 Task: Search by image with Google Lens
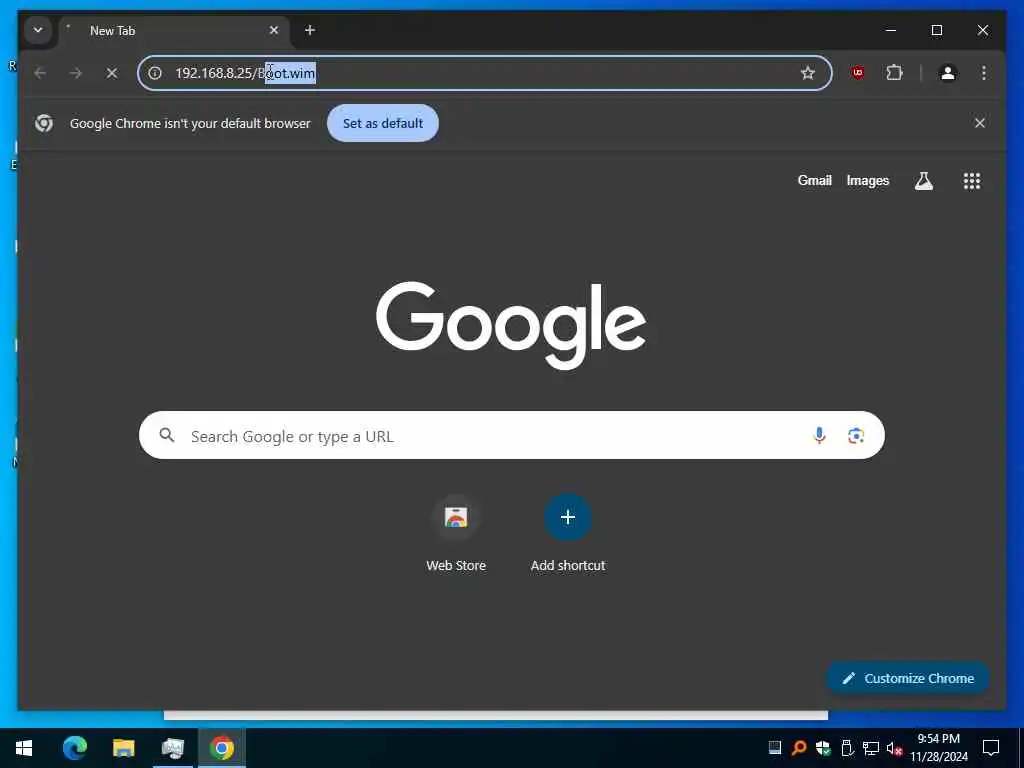[x=856, y=435]
